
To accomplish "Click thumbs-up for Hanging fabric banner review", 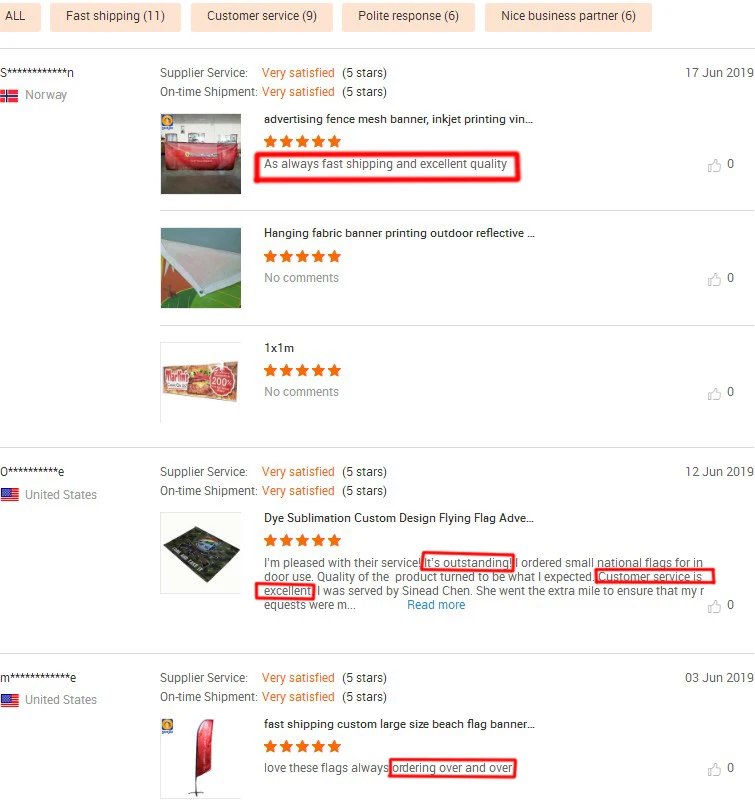I will pyautogui.click(x=714, y=279).
